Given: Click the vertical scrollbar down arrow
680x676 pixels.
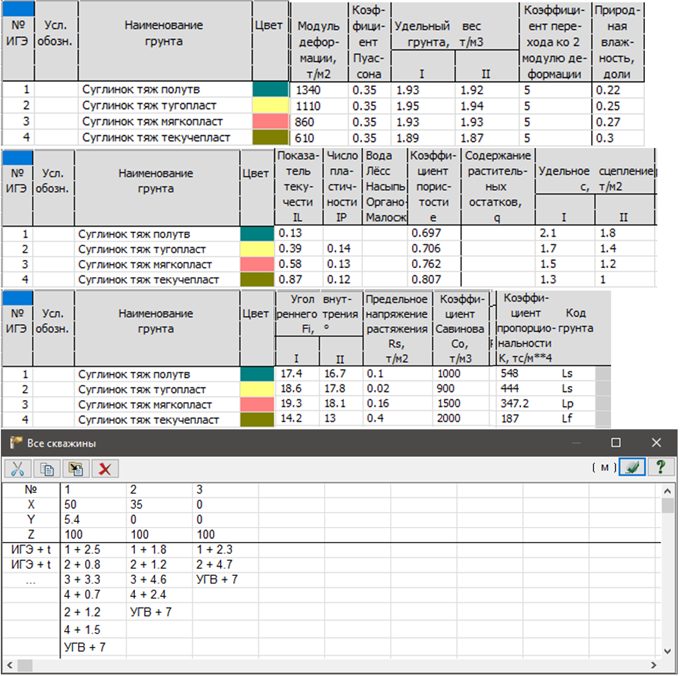Looking at the screenshot, I should 667,651.
